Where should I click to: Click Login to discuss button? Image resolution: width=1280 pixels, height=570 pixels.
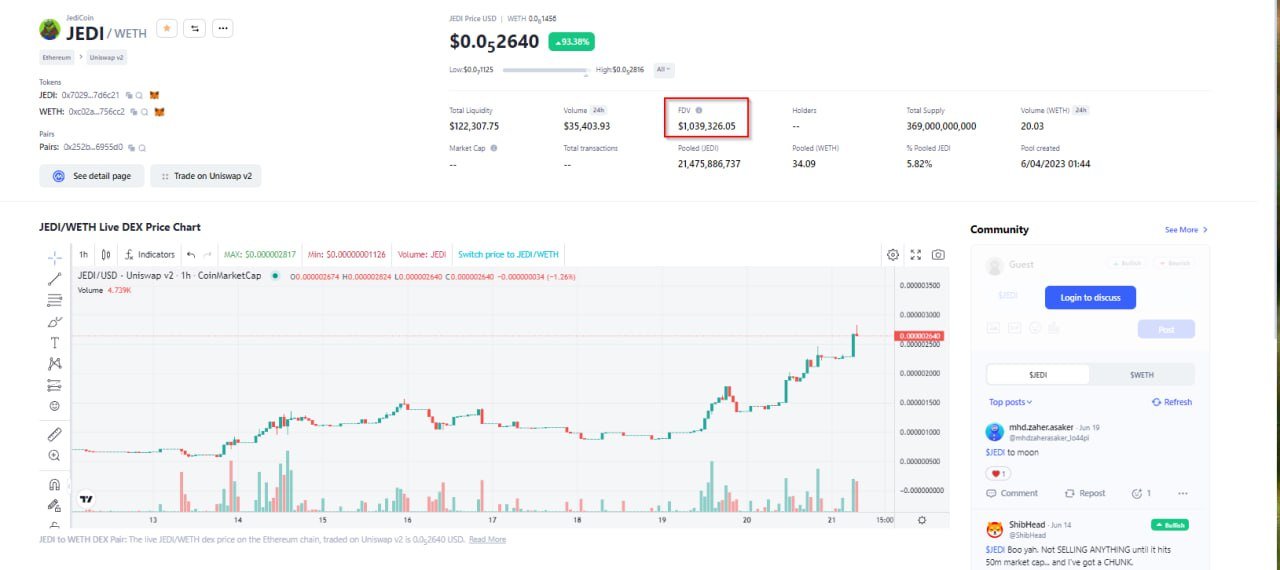coord(1090,297)
